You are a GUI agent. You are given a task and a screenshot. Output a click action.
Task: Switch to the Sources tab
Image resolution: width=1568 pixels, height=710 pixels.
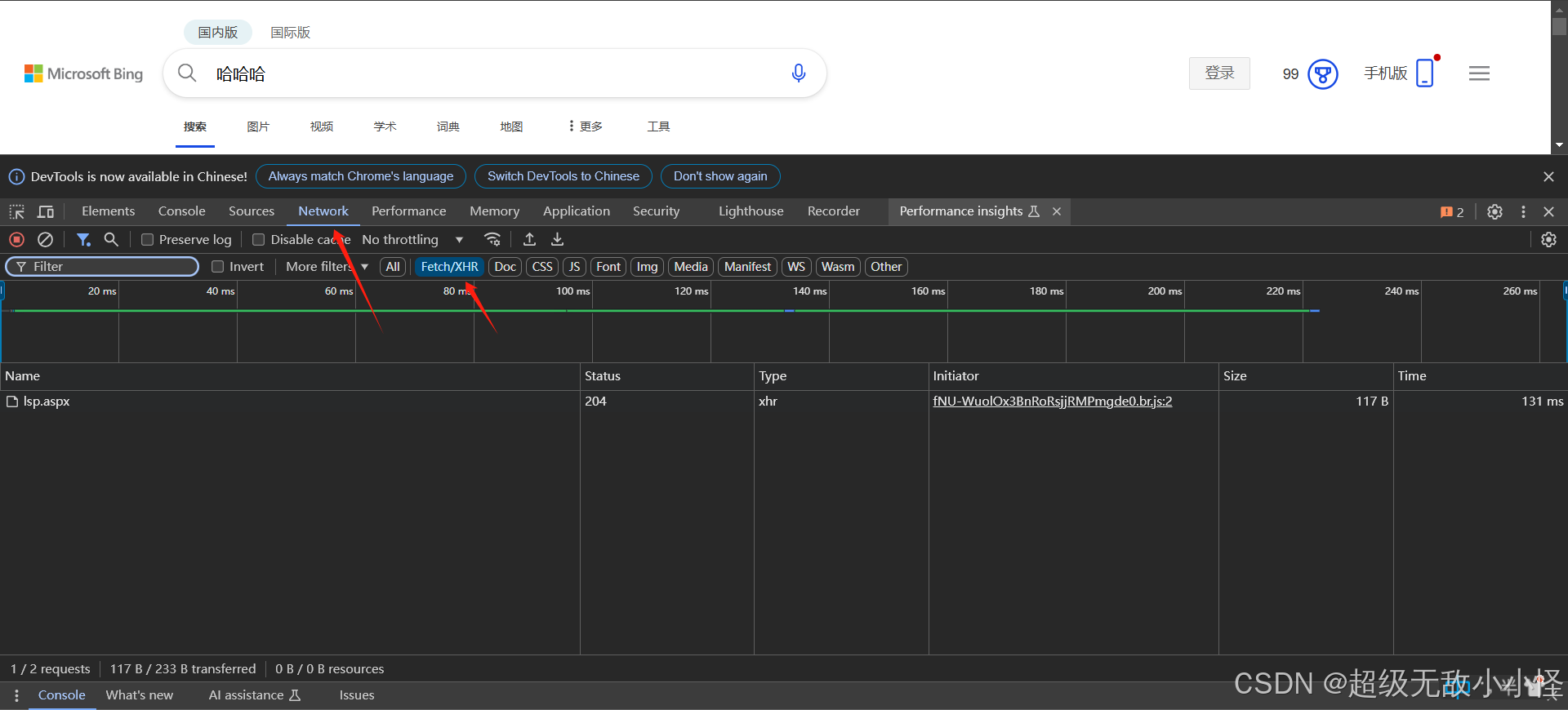pos(252,211)
